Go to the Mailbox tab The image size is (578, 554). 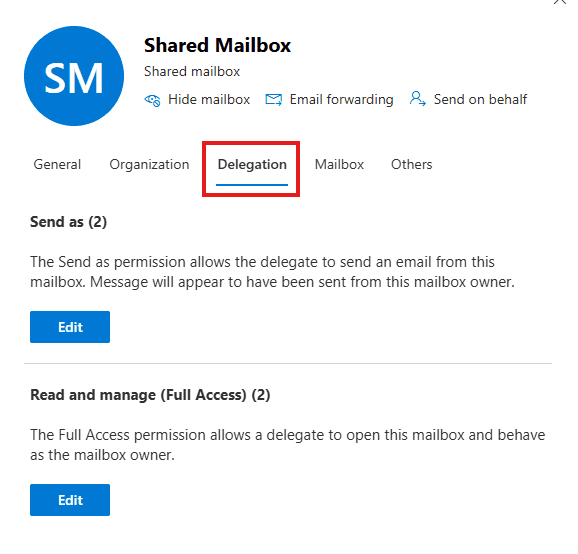pyautogui.click(x=339, y=164)
